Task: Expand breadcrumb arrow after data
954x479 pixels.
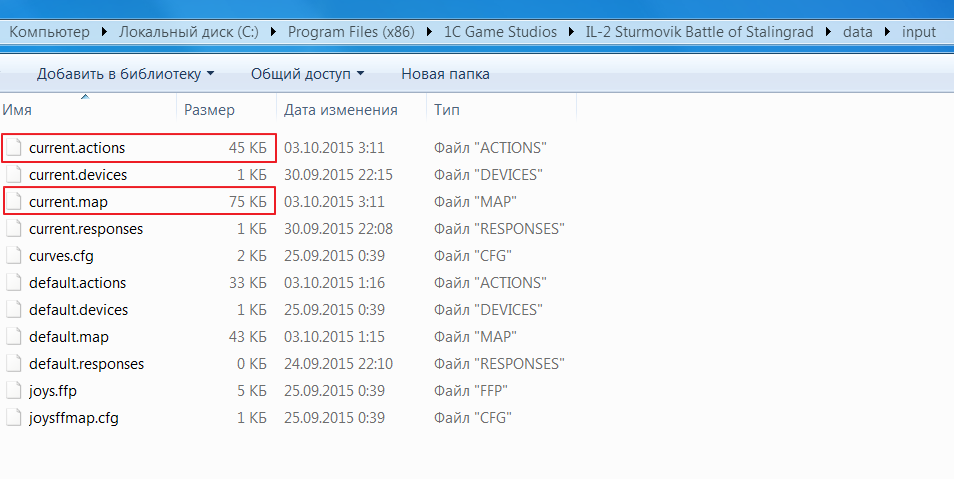Action: [887, 32]
